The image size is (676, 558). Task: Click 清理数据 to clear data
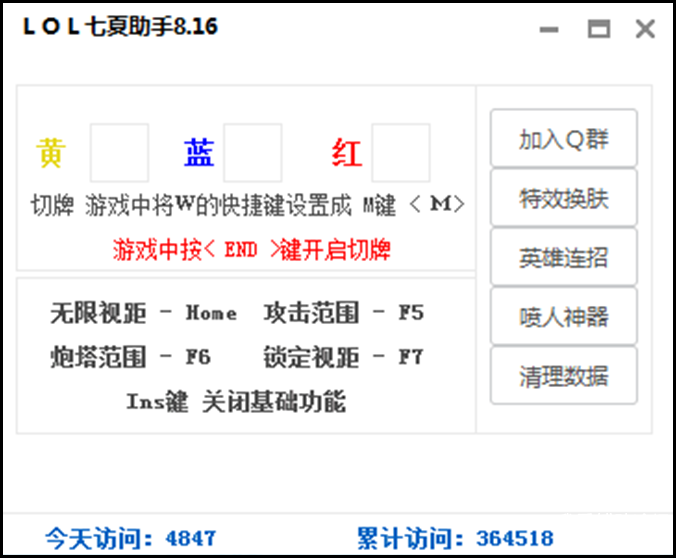(563, 376)
